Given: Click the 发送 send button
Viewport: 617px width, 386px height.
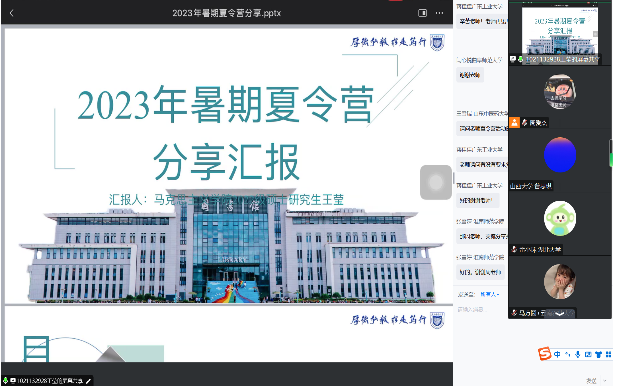Looking at the screenshot, I should tap(591, 380).
